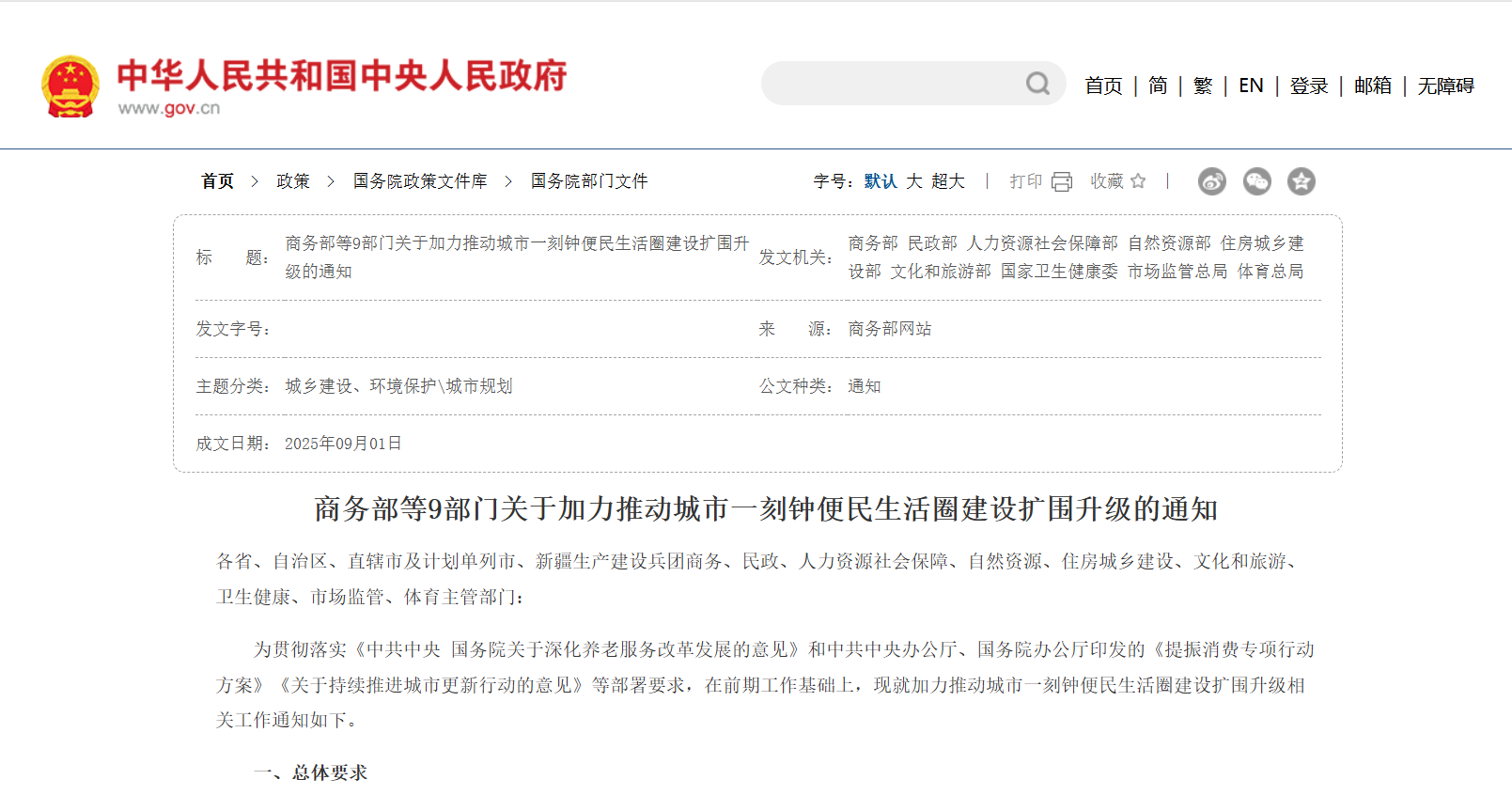Click the date 2025年09月01日

343,444
